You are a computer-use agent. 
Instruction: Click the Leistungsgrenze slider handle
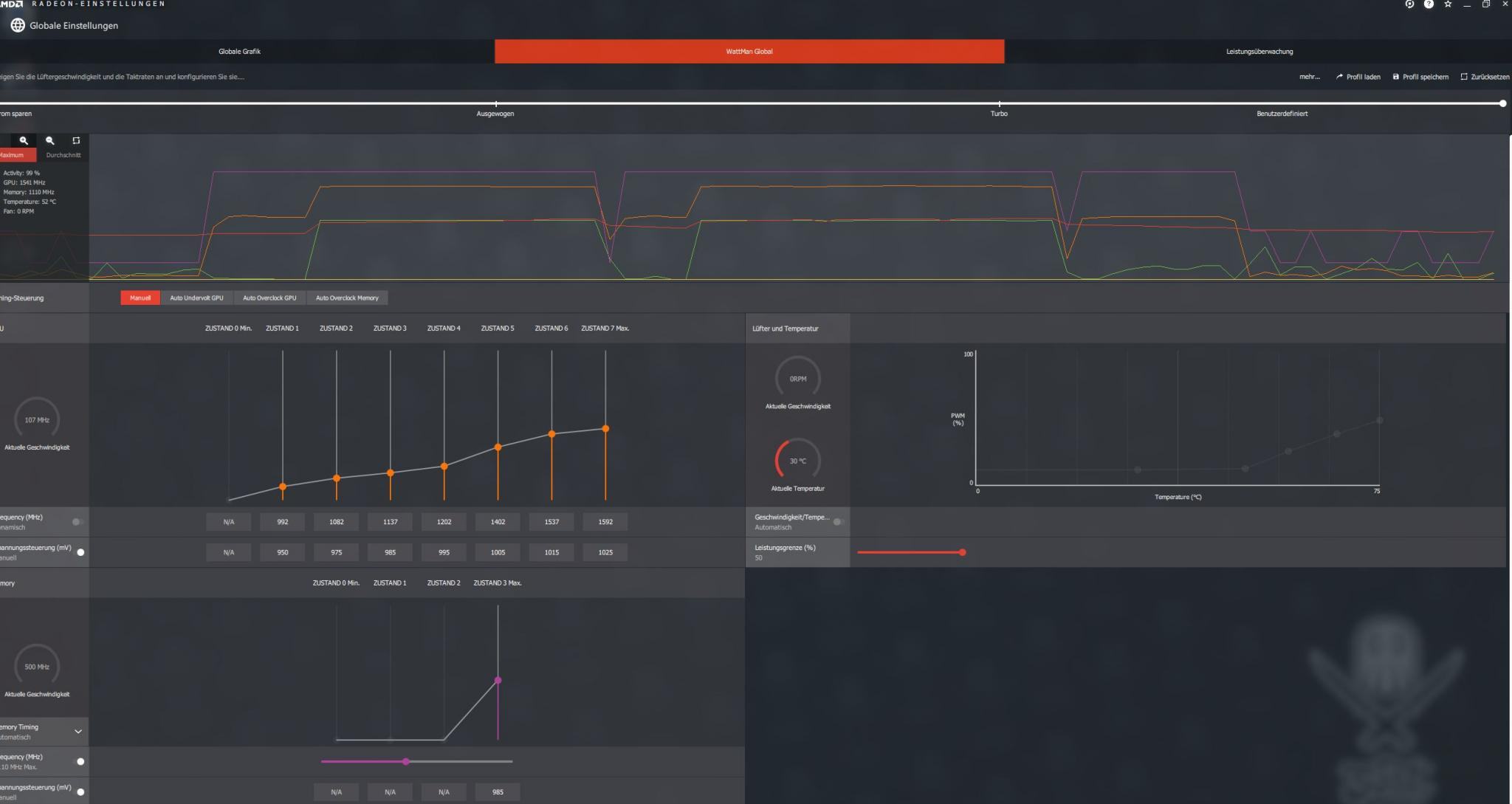click(x=962, y=552)
